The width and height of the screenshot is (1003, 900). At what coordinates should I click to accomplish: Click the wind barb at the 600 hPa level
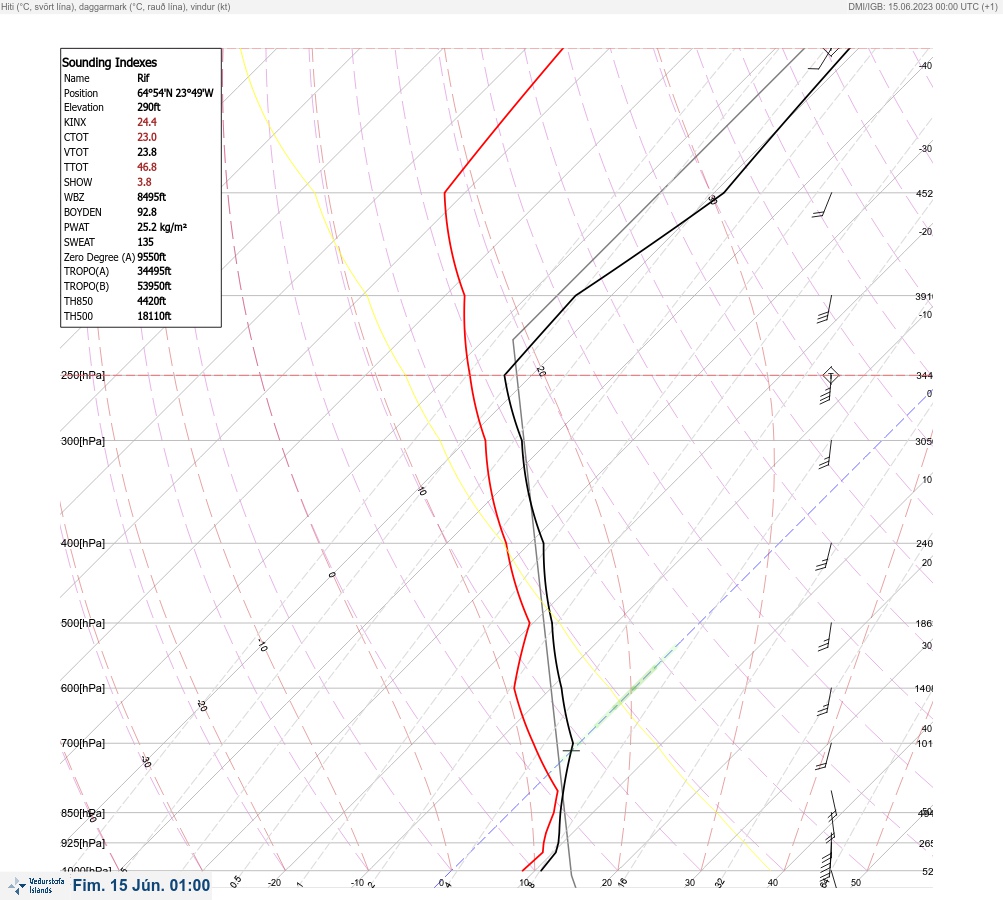tap(825, 702)
